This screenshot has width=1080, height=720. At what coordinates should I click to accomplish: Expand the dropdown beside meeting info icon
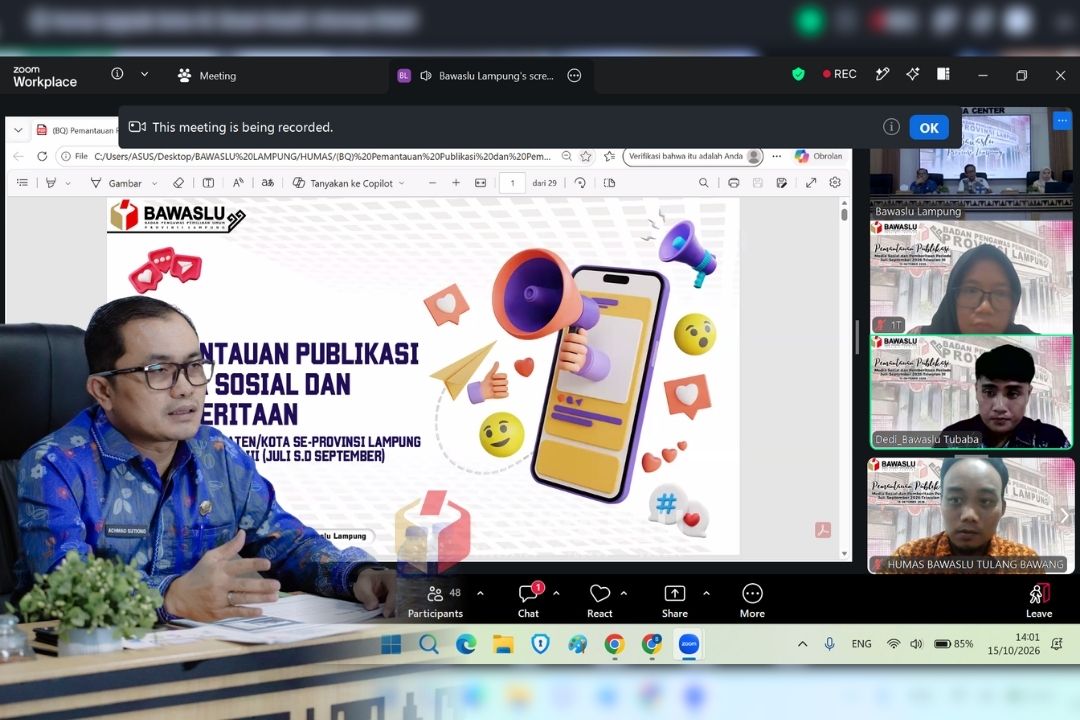click(144, 74)
